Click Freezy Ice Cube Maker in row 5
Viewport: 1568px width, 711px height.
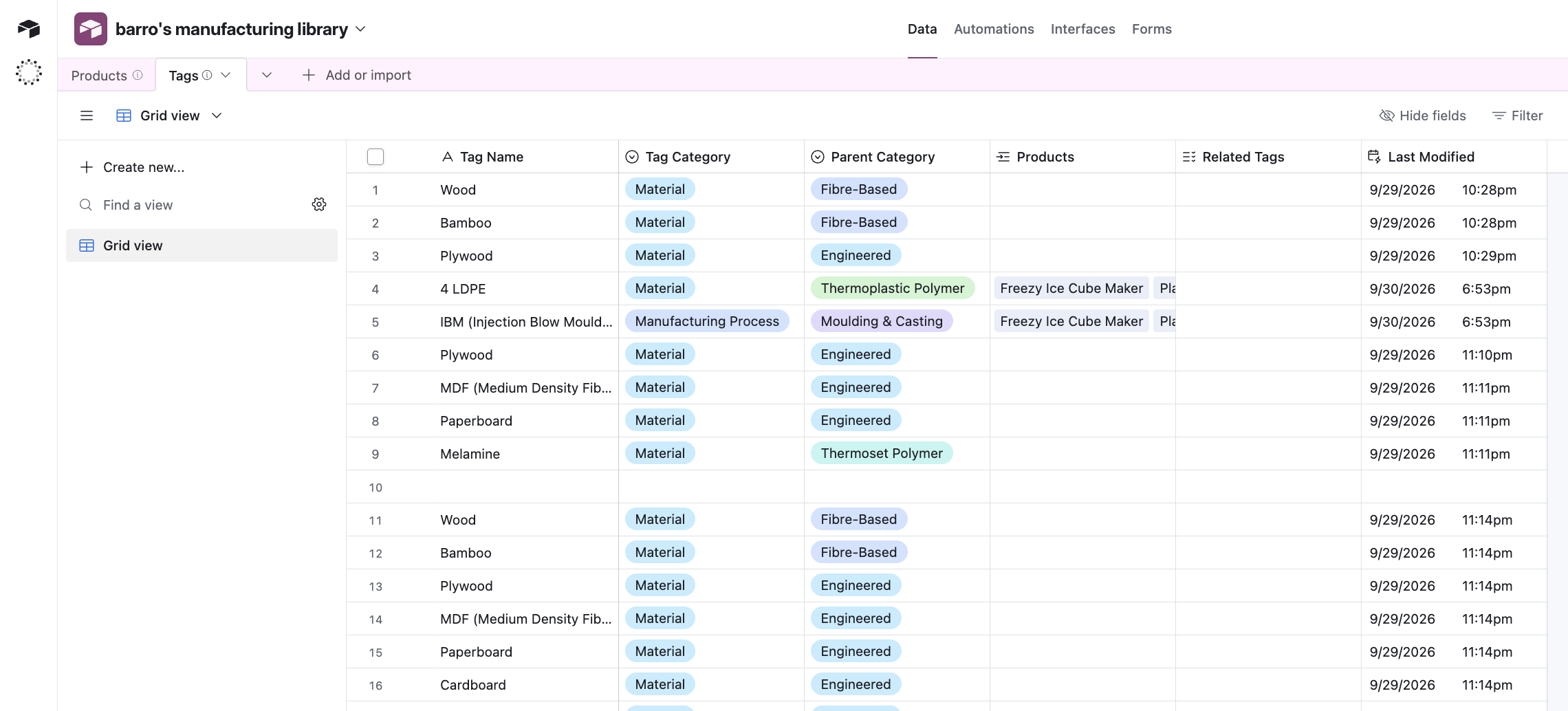(1071, 321)
